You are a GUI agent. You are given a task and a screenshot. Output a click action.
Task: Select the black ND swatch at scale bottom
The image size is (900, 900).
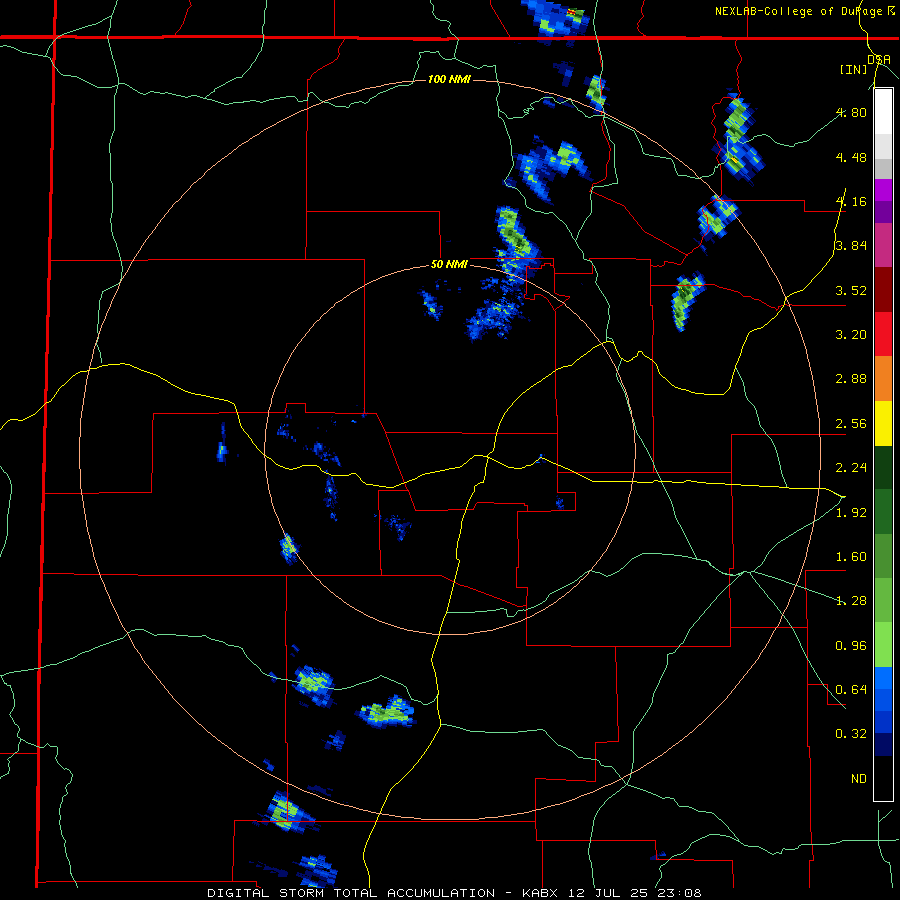point(883,778)
